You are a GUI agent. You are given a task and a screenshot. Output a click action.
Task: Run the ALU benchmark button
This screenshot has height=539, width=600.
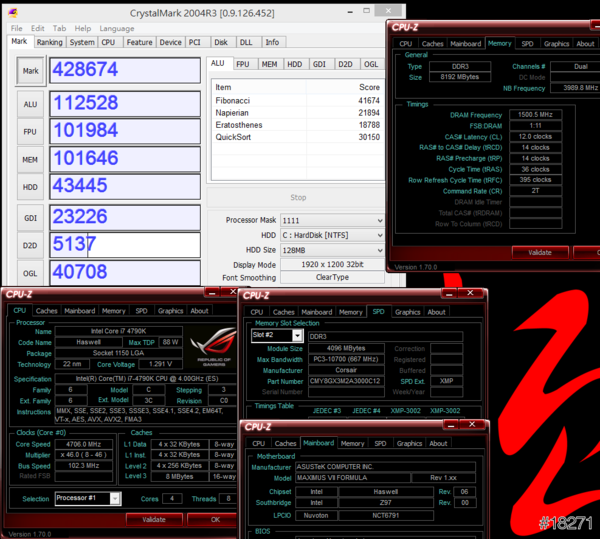31,104
